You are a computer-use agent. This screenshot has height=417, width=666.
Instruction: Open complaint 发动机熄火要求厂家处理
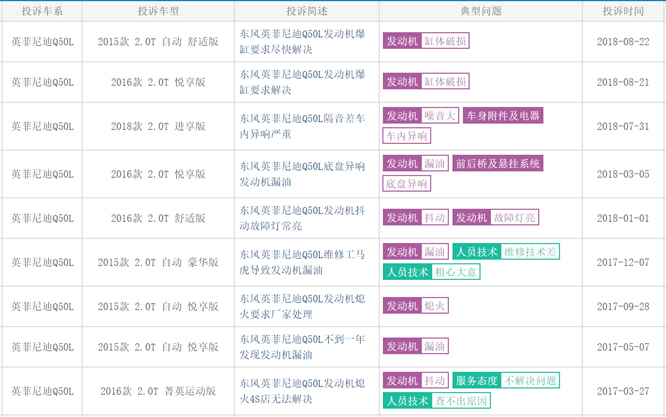(x=302, y=307)
